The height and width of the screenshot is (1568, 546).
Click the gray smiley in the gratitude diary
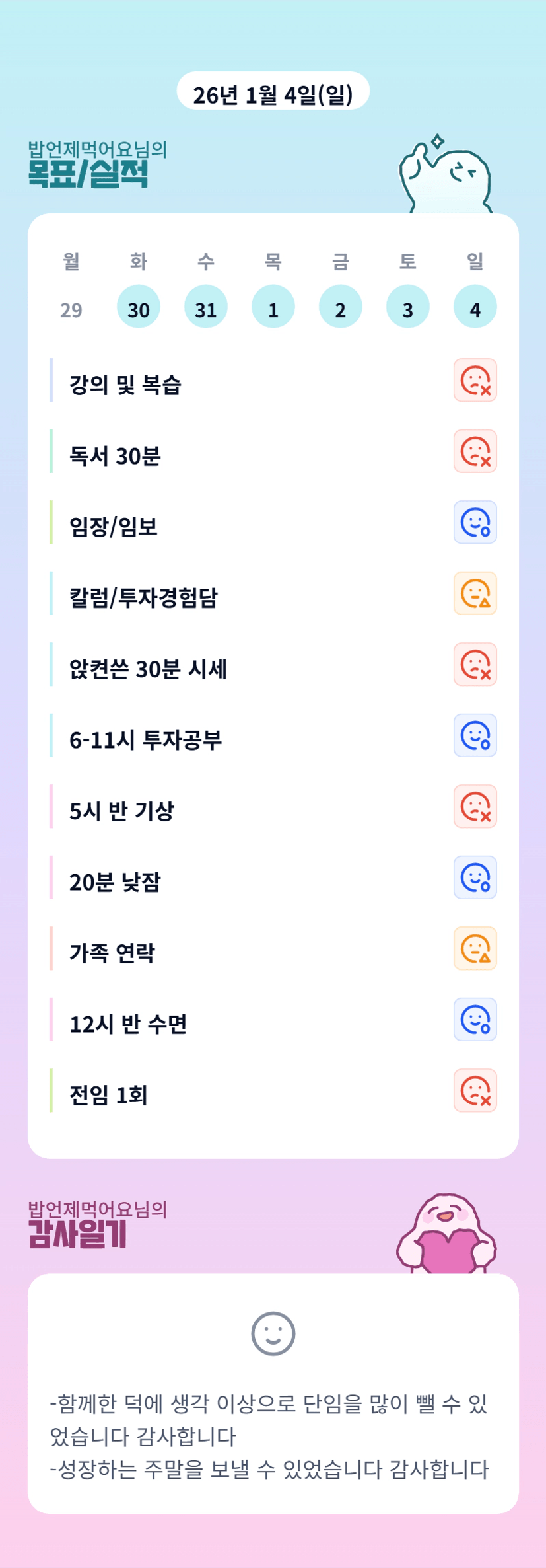click(273, 1333)
